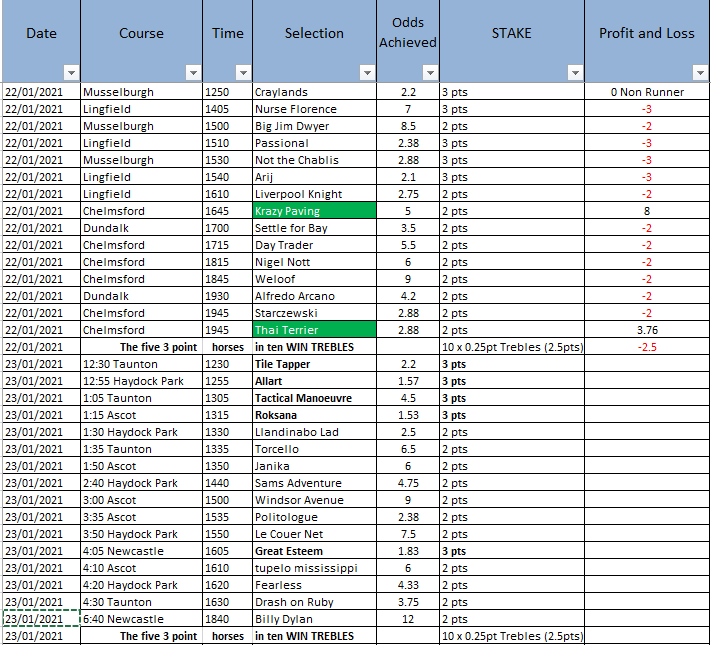This screenshot has width=711, height=645.
Task: Select the Date header cell
Action: click(x=41, y=41)
